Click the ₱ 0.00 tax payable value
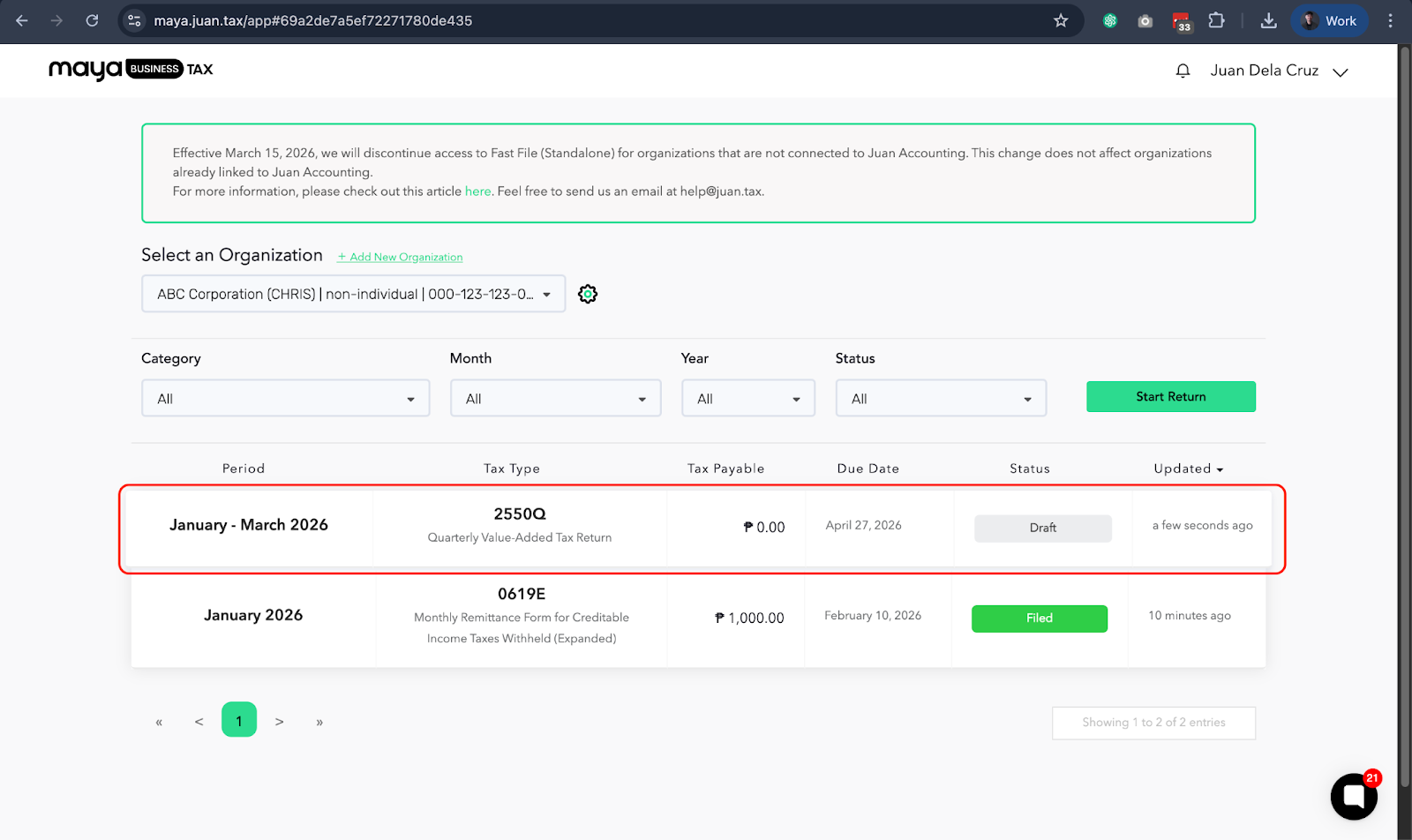Viewport: 1412px width, 840px height. (764, 527)
